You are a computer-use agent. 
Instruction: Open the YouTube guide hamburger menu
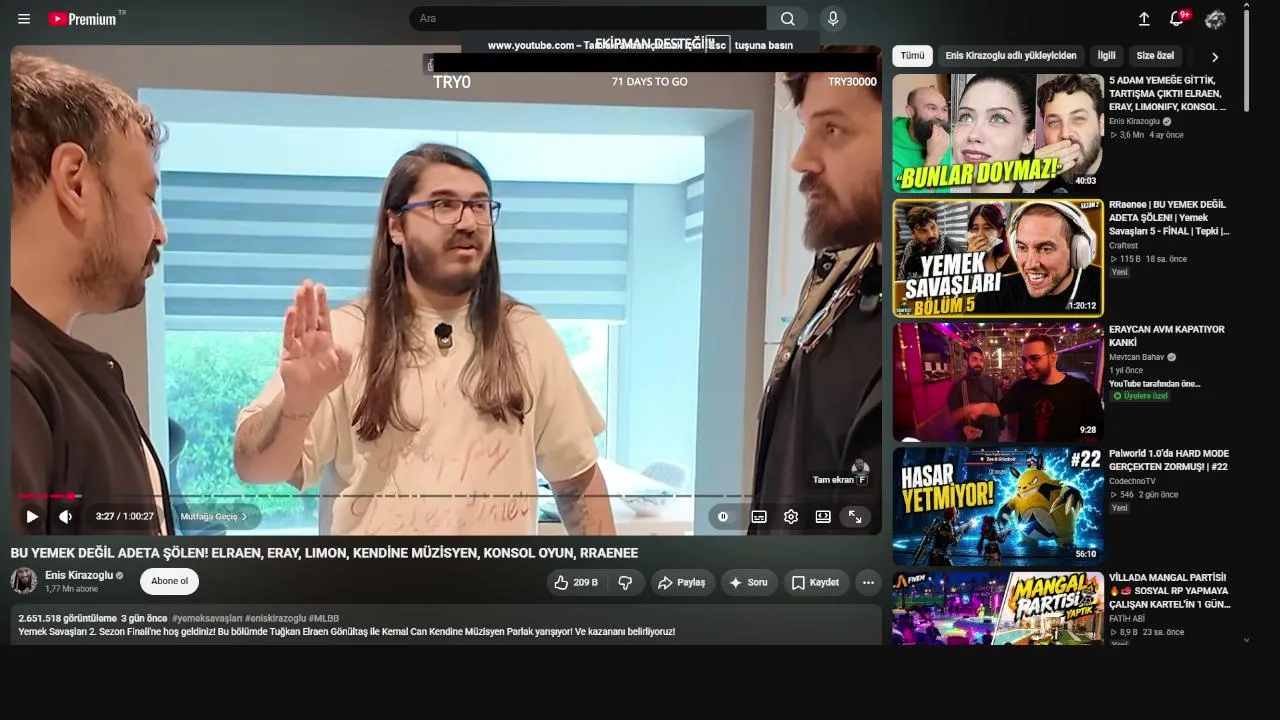(24, 19)
